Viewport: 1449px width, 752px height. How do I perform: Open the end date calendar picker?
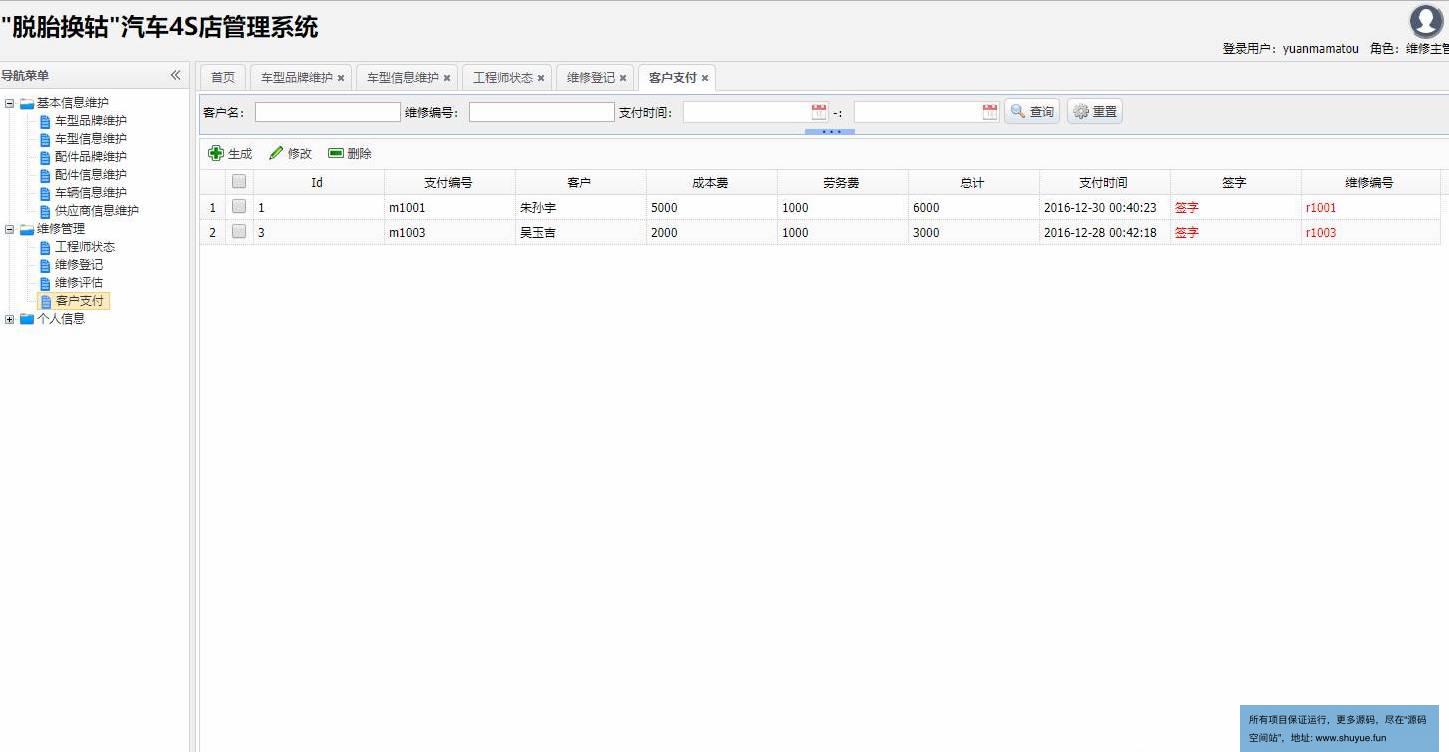[990, 112]
